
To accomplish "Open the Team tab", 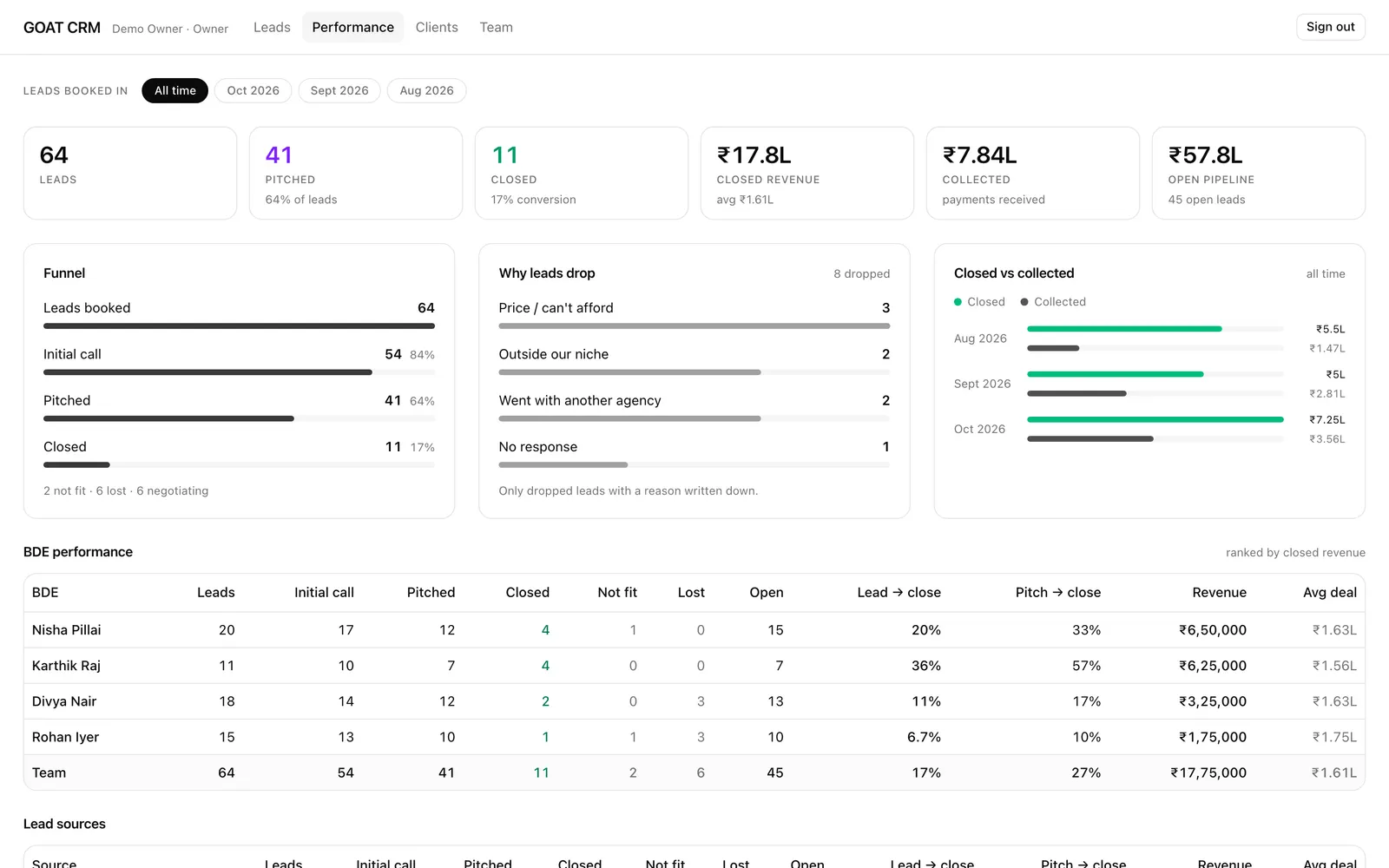I will coord(497,27).
